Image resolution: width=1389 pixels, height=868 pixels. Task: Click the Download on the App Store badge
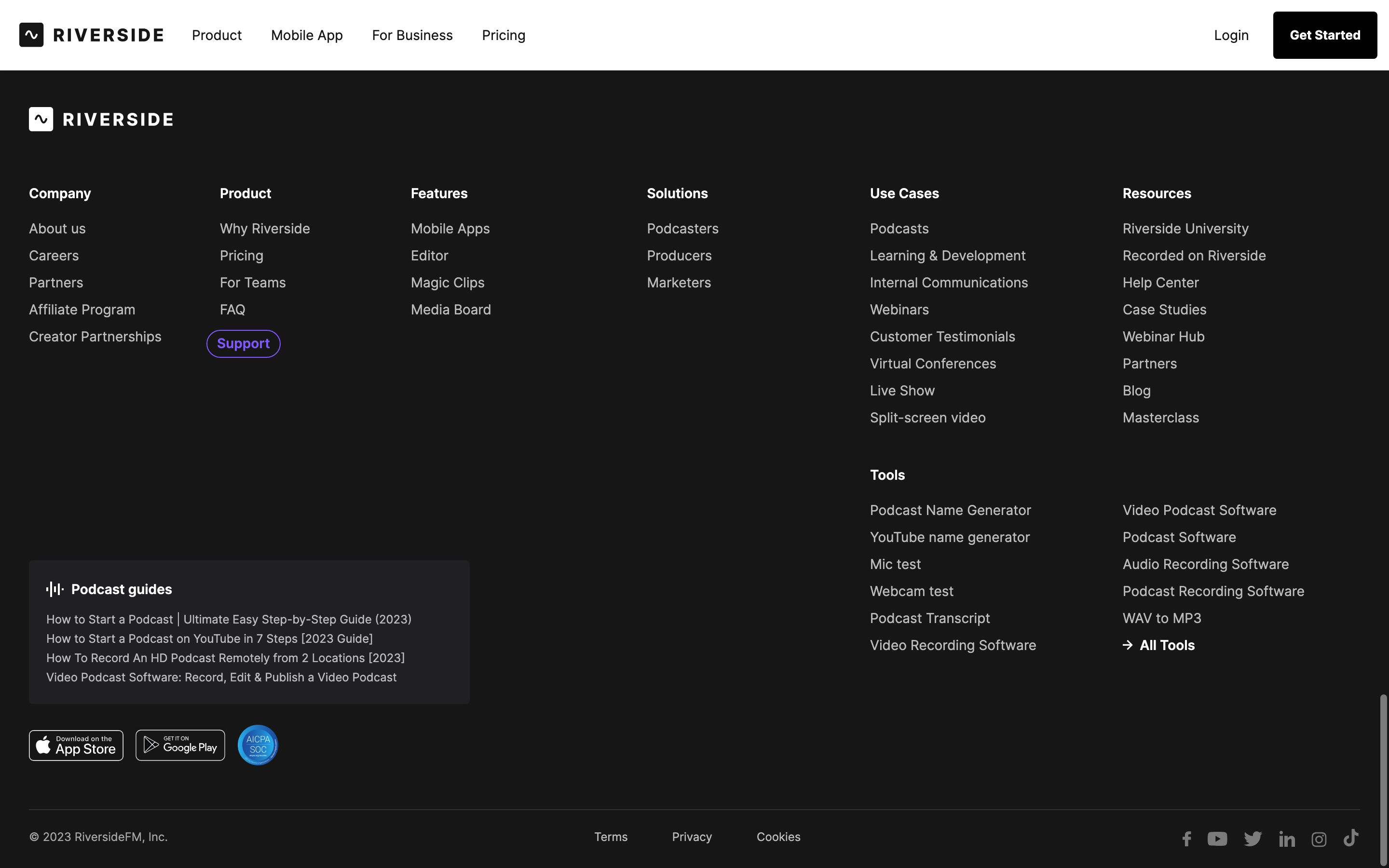(x=76, y=745)
